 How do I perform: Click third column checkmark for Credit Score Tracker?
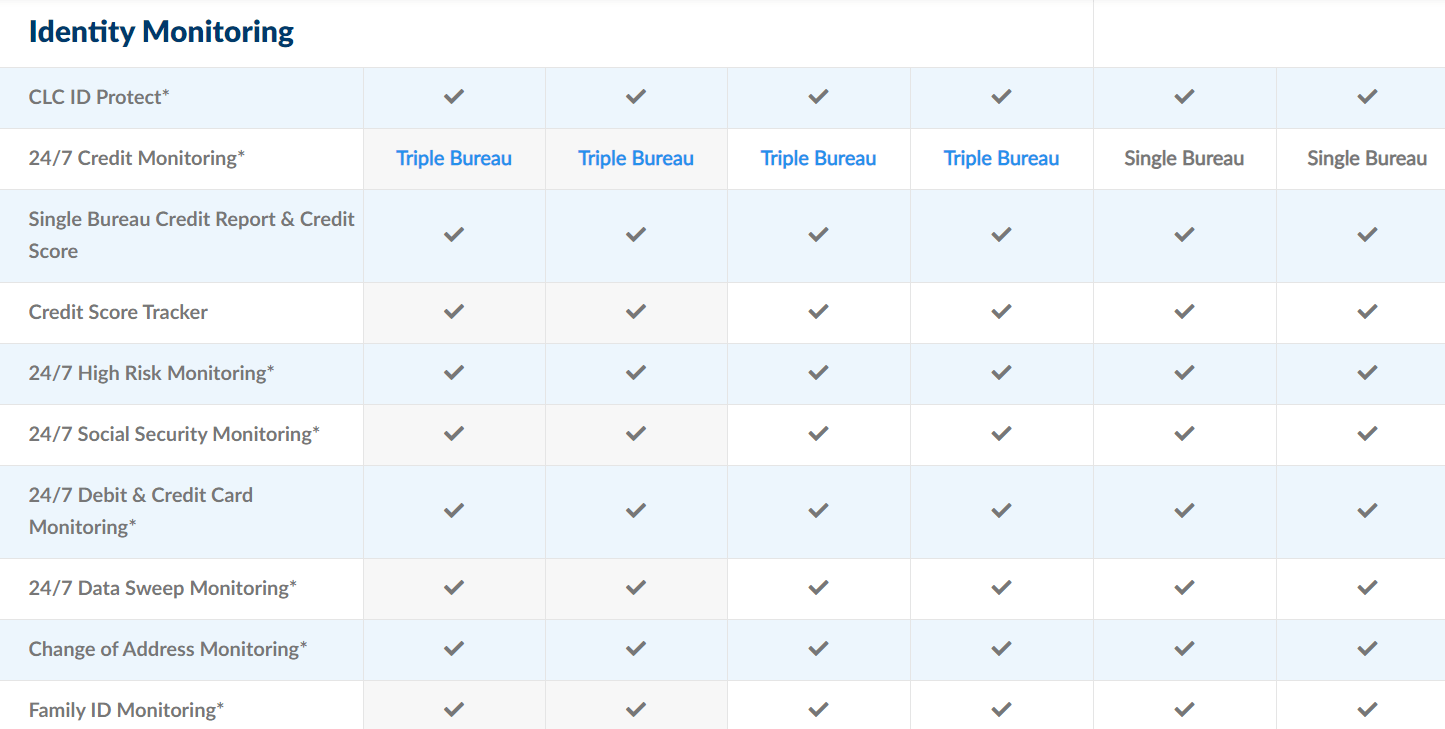point(819,312)
